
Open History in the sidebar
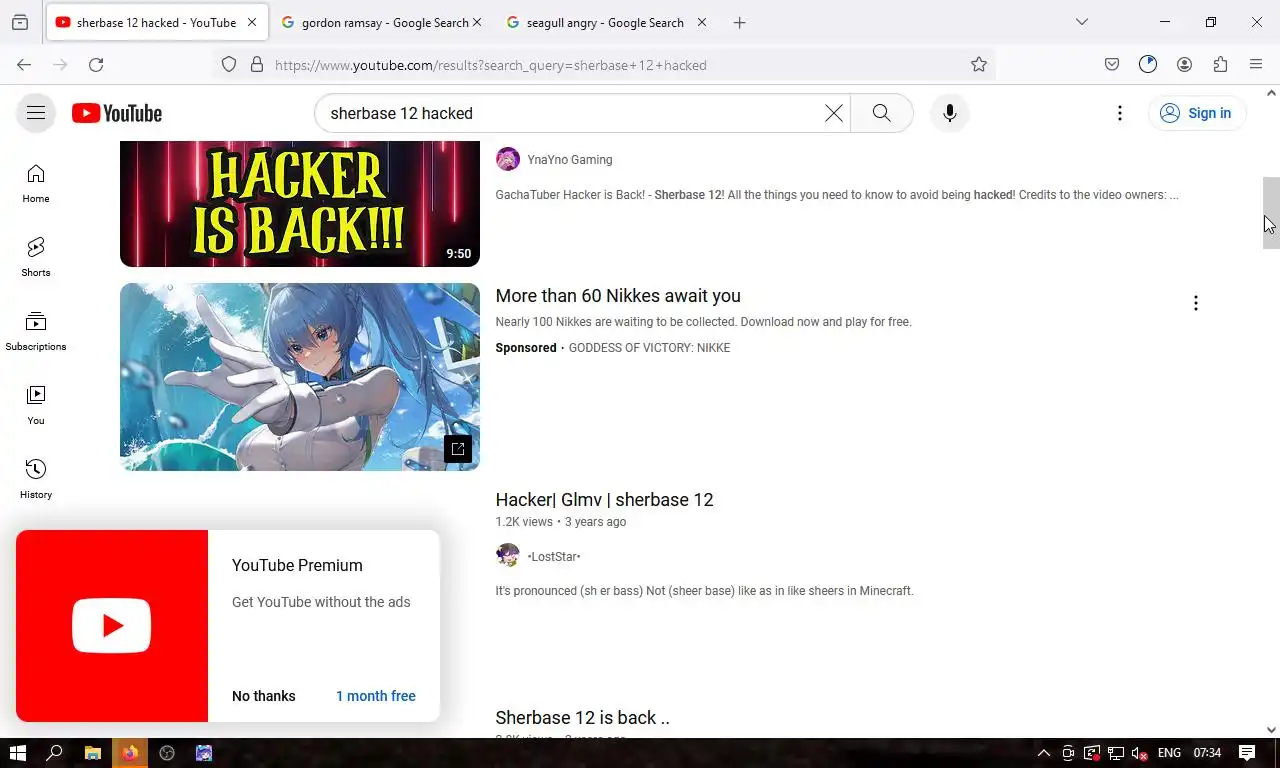(36, 480)
